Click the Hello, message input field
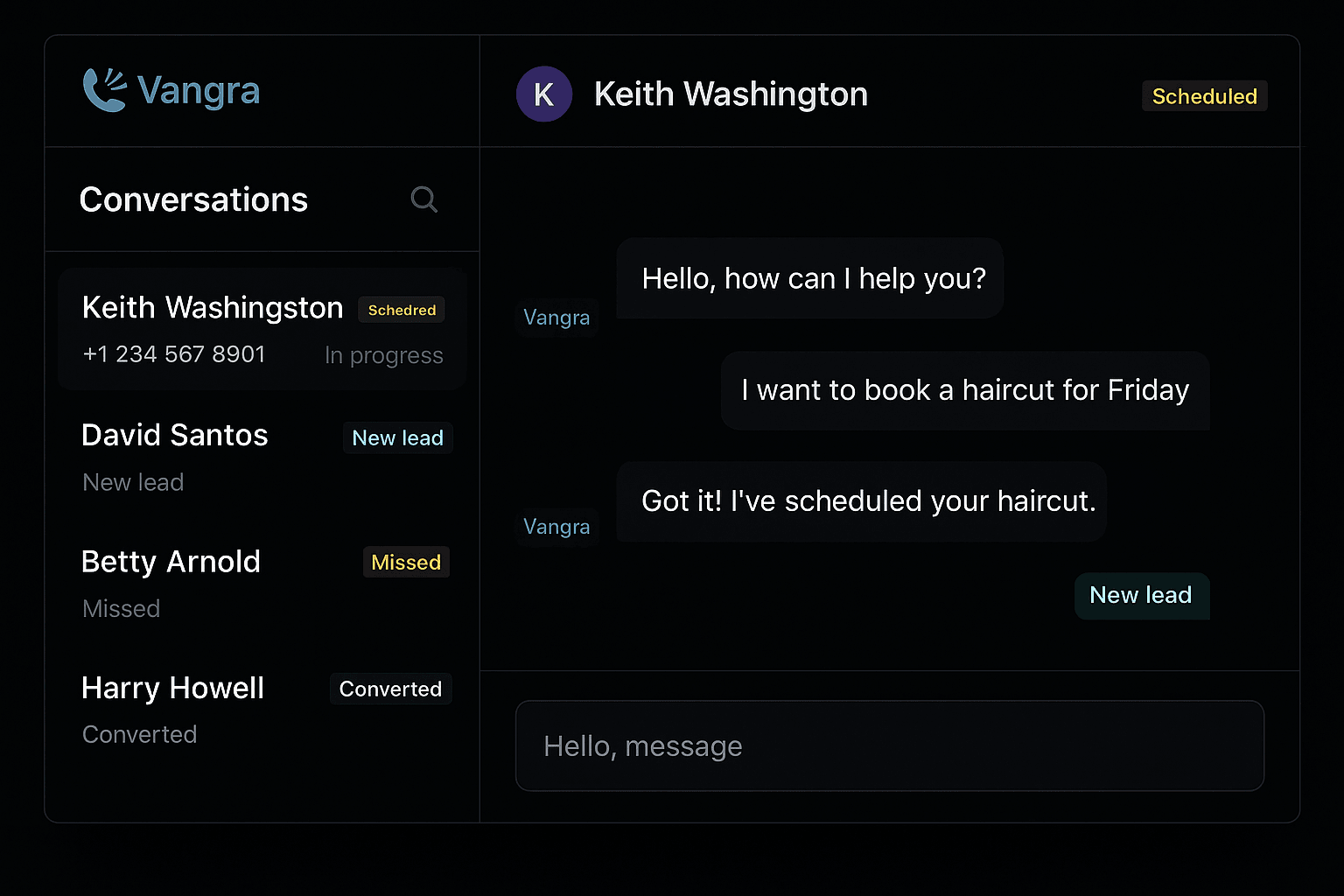Viewport: 1344px width, 896px height. tap(889, 746)
